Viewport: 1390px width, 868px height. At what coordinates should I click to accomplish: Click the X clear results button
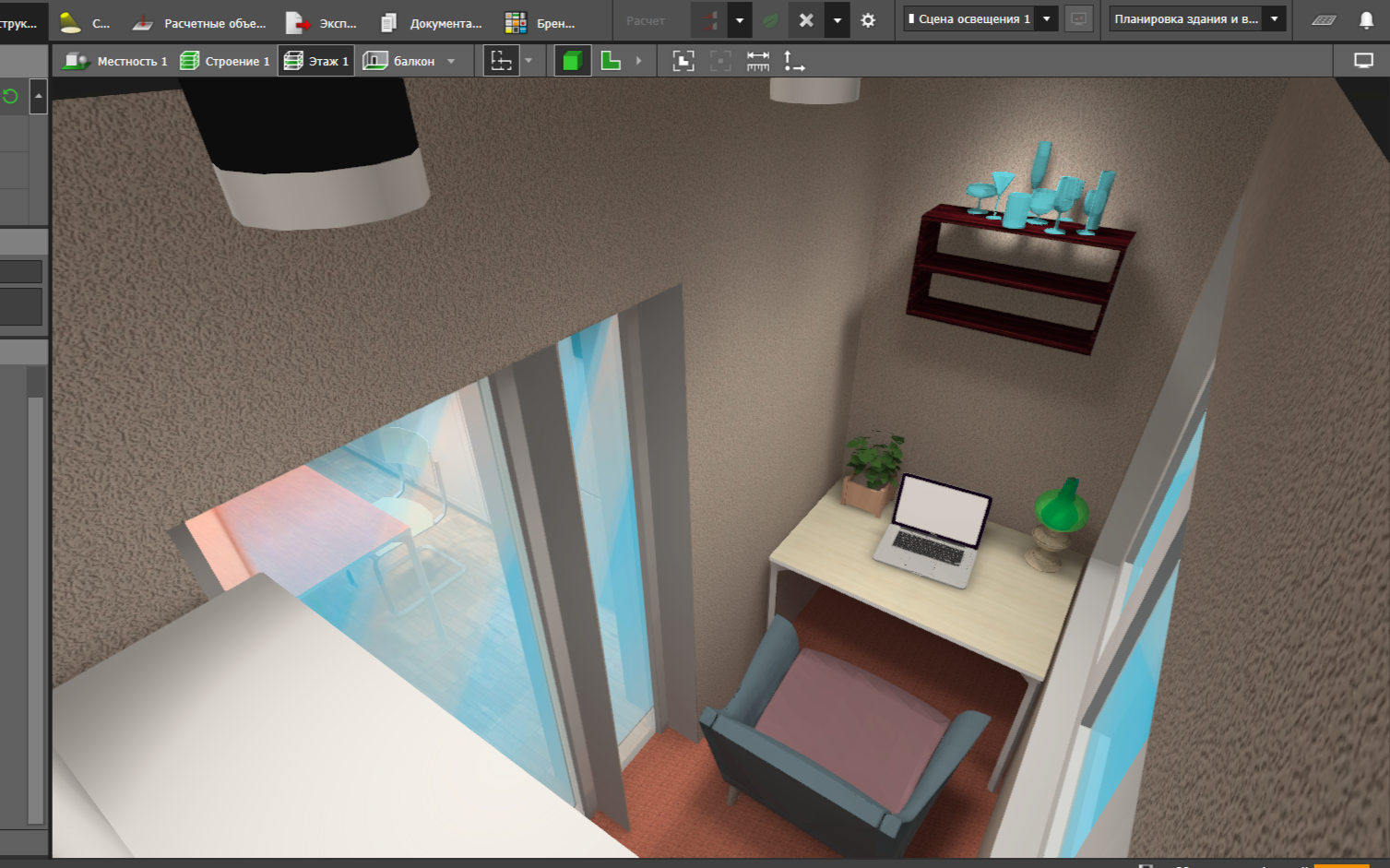[806, 20]
